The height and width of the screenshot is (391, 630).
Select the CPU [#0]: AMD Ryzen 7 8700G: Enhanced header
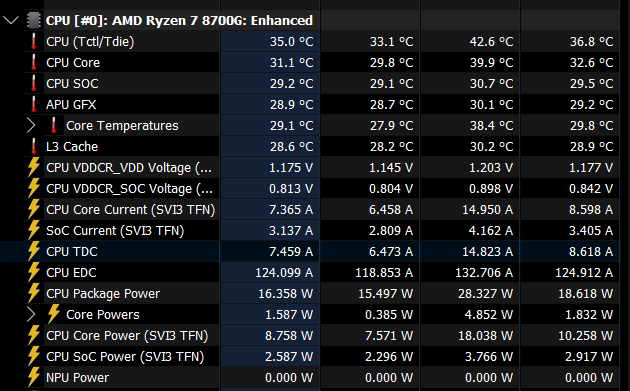pyautogui.click(x=179, y=20)
